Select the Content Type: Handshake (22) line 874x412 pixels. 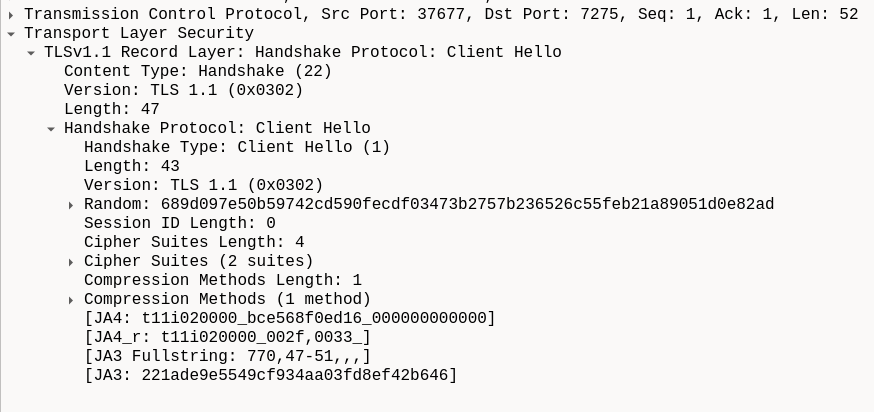tap(197, 71)
